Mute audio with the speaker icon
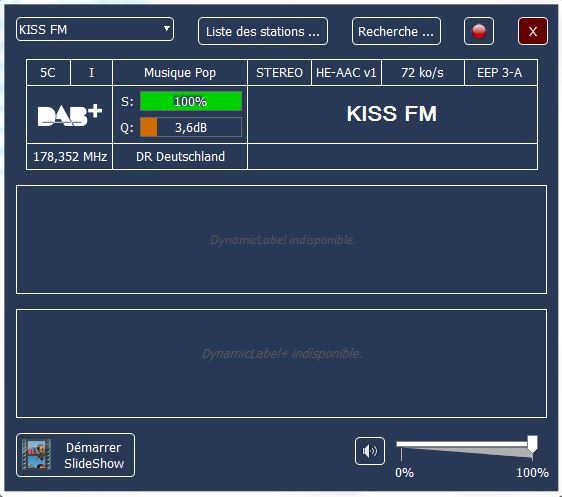This screenshot has height=497, width=562. click(370, 451)
